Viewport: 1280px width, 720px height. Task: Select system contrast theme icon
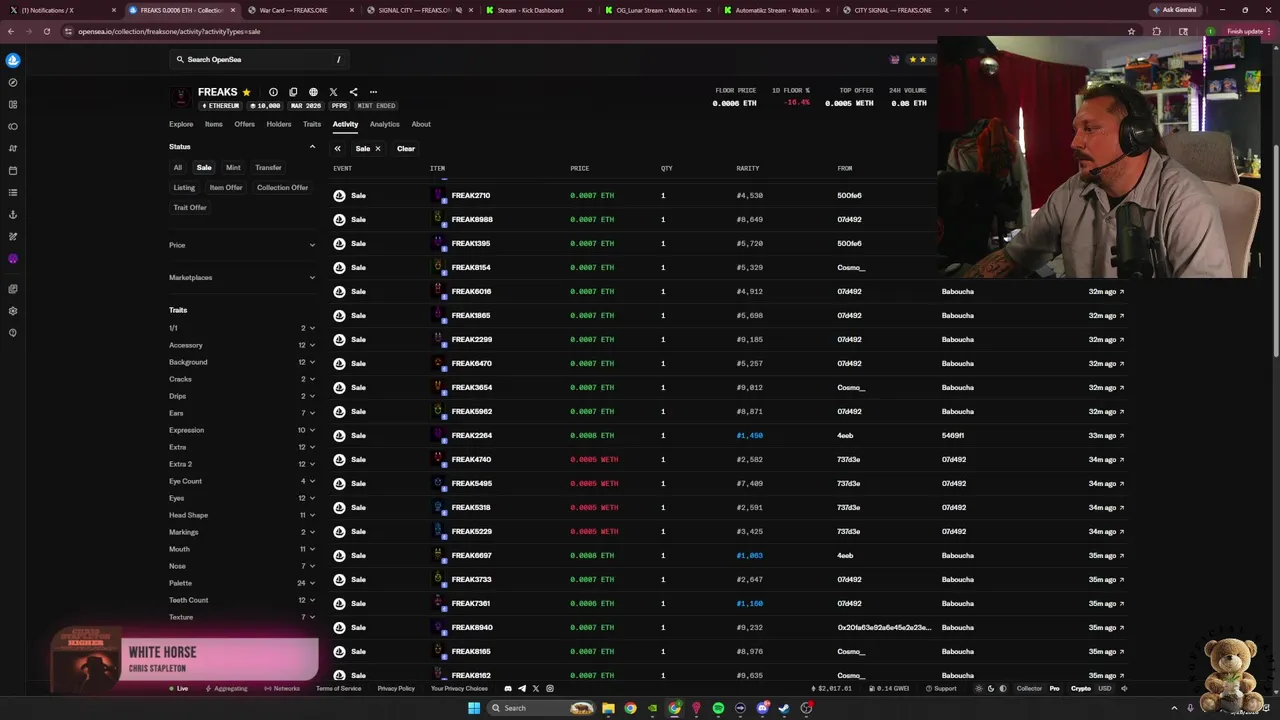(1003, 688)
